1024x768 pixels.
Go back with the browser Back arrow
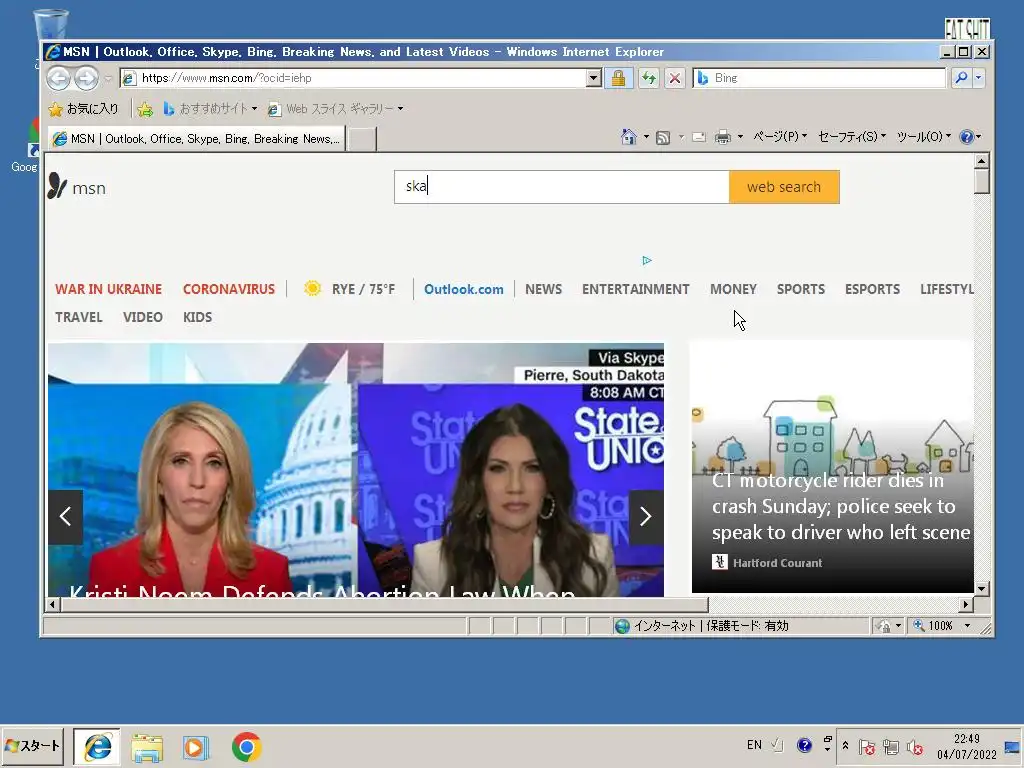58,78
